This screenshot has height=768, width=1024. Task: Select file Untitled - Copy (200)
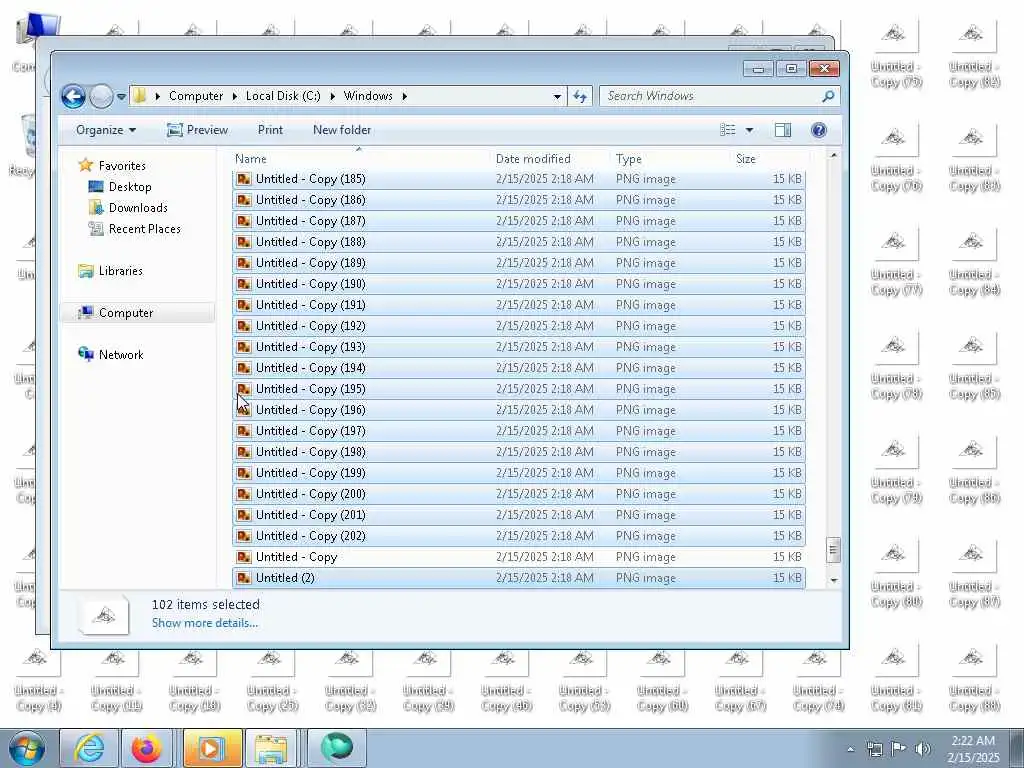click(x=519, y=494)
